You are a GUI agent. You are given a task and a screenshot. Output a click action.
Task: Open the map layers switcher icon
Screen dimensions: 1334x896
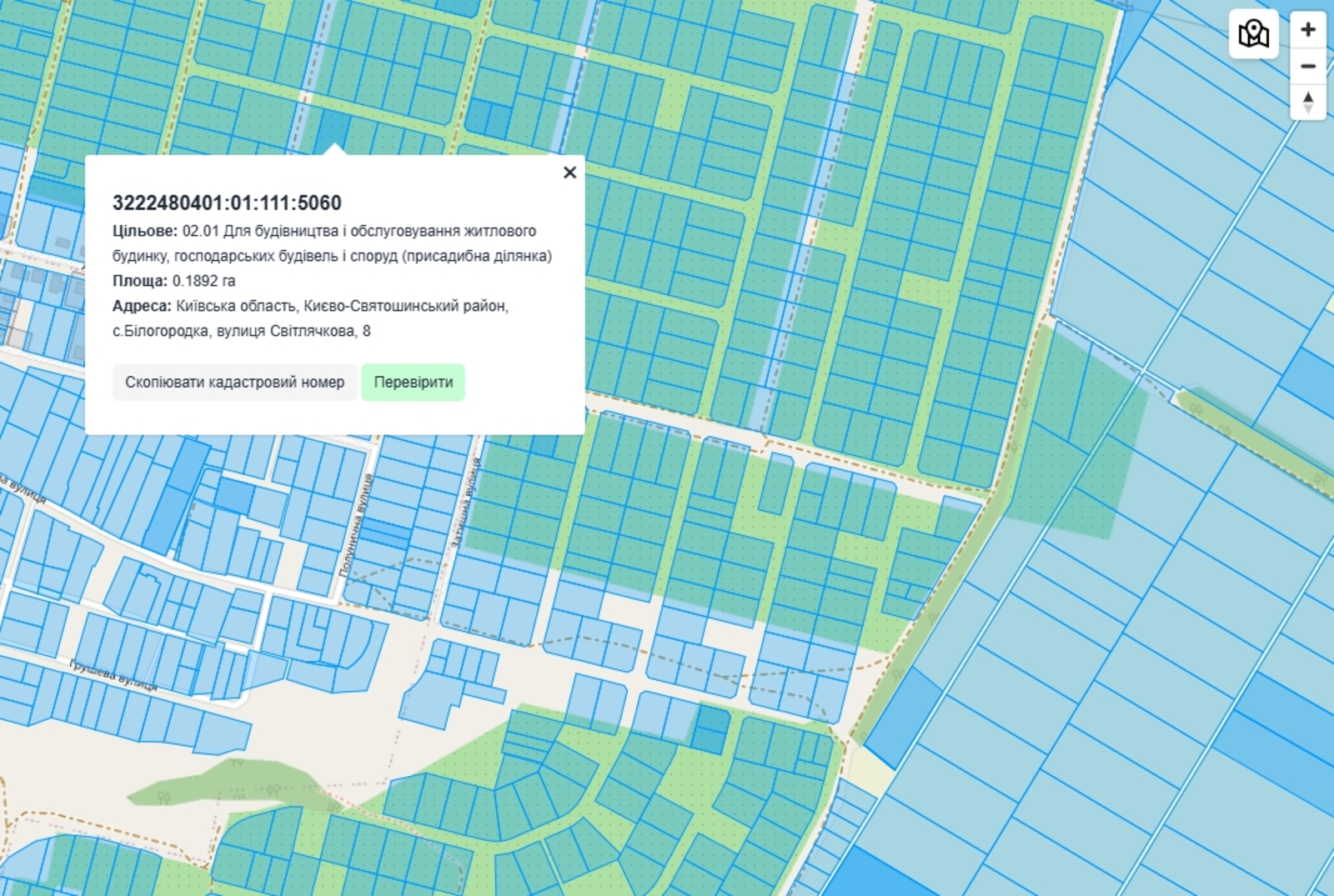point(1253,34)
